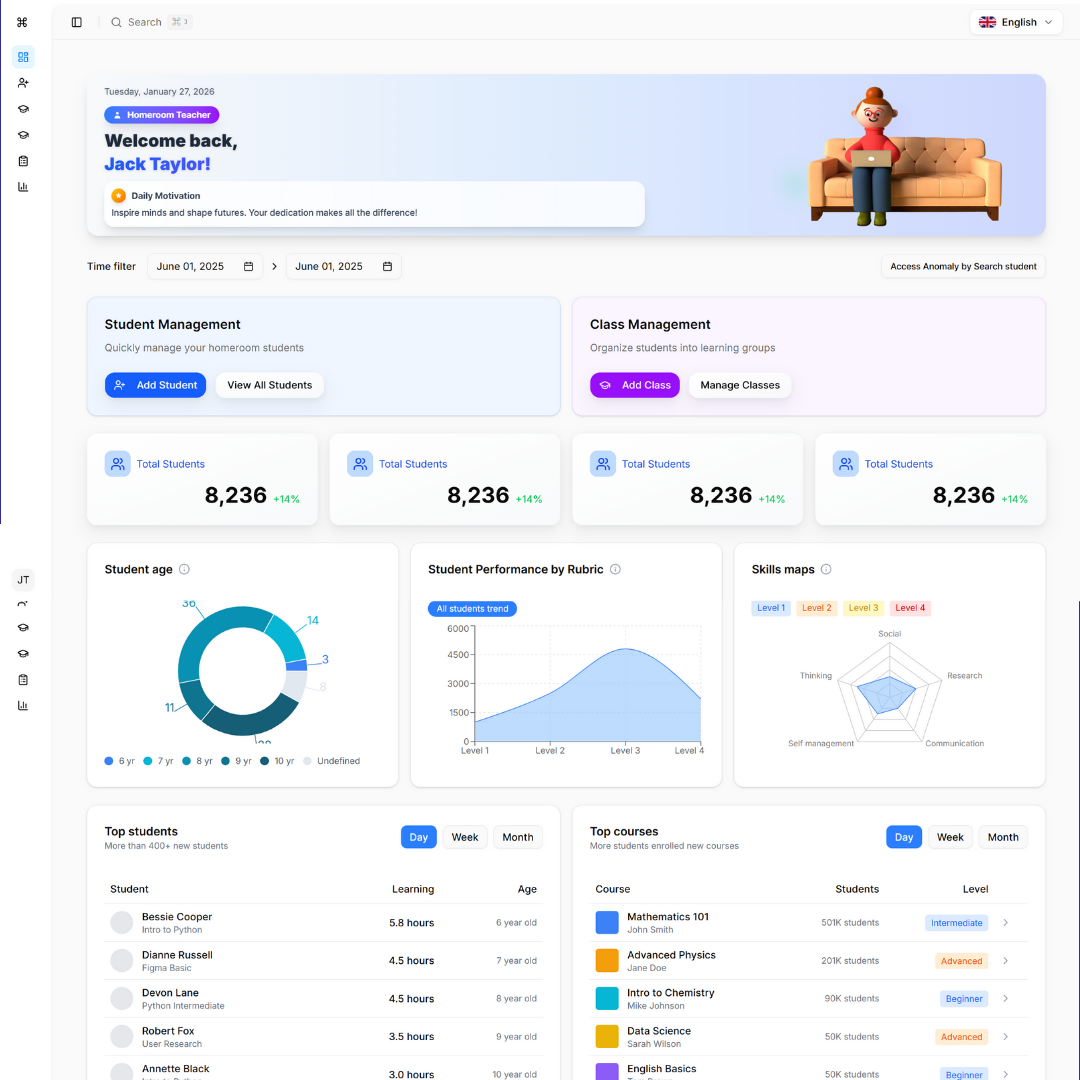Switch Top students to the Week tab
The image size is (1080, 1080).
465,837
